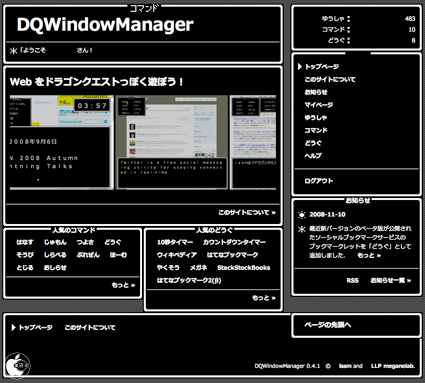This screenshot has height=383, width=425.
Task: Click the コマンド count 10
Action: coord(412,30)
